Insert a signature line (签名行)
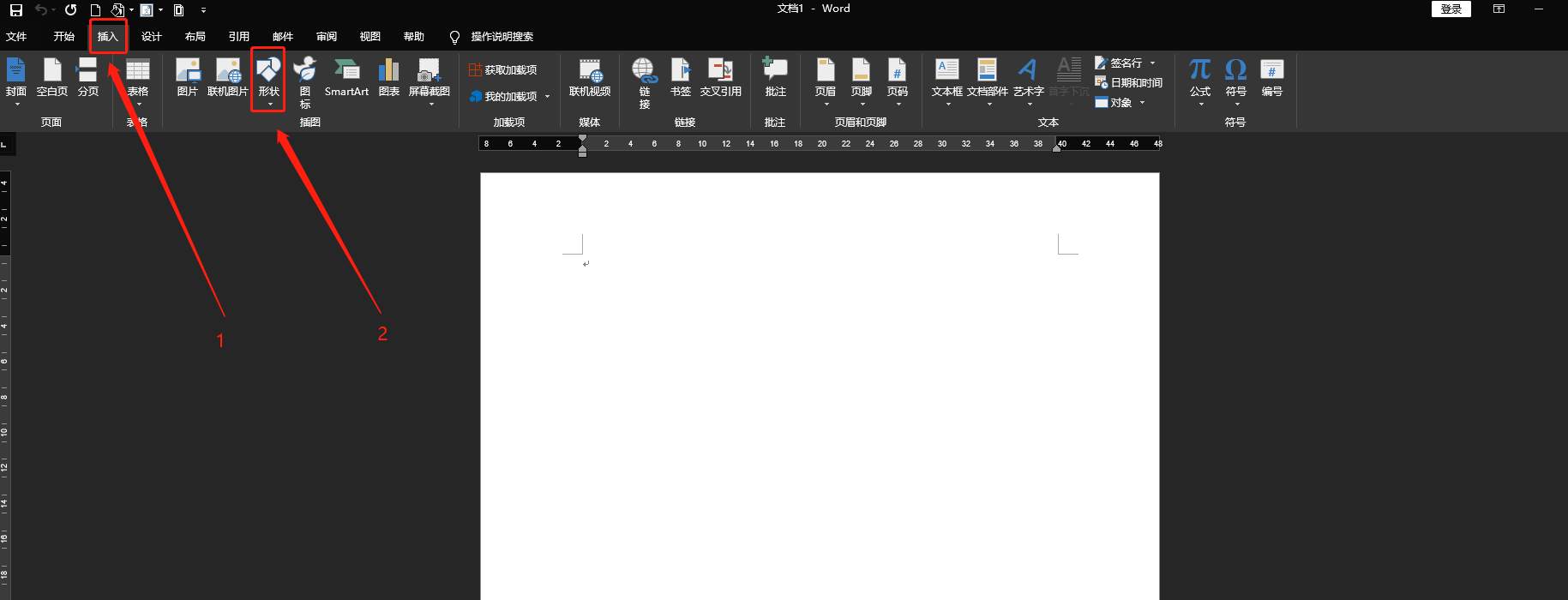Viewport: 1568px width, 600px height. 1119,63
